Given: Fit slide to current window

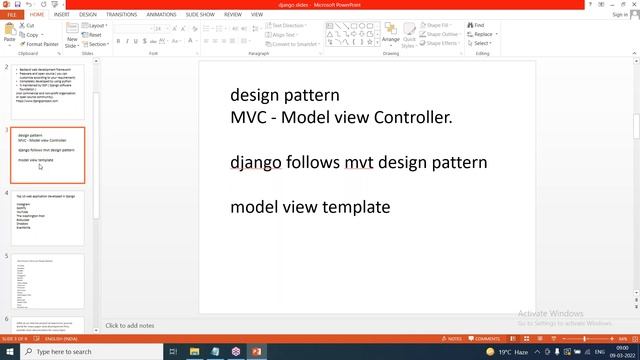Looking at the screenshot, I should [x=635, y=339].
